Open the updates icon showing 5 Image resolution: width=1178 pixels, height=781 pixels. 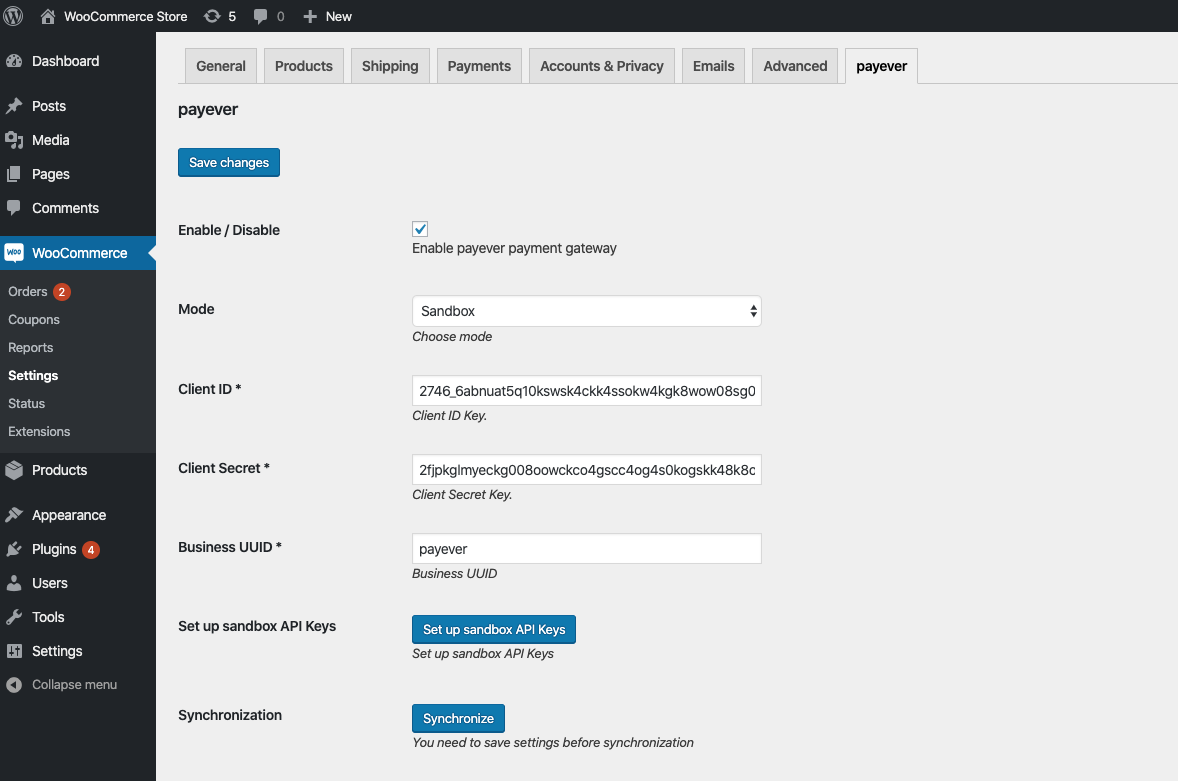tap(212, 17)
